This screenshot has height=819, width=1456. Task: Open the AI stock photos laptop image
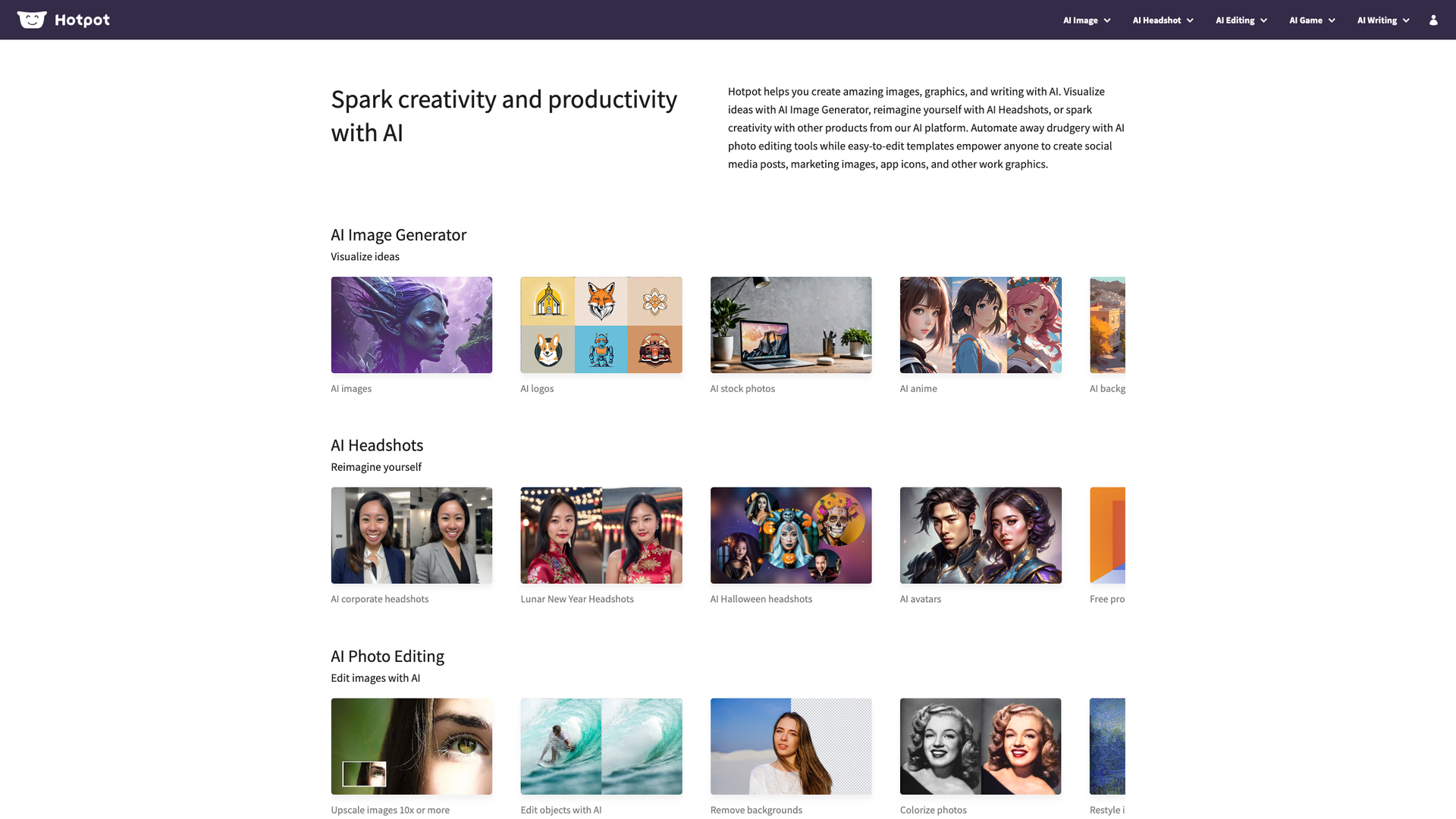click(x=791, y=325)
